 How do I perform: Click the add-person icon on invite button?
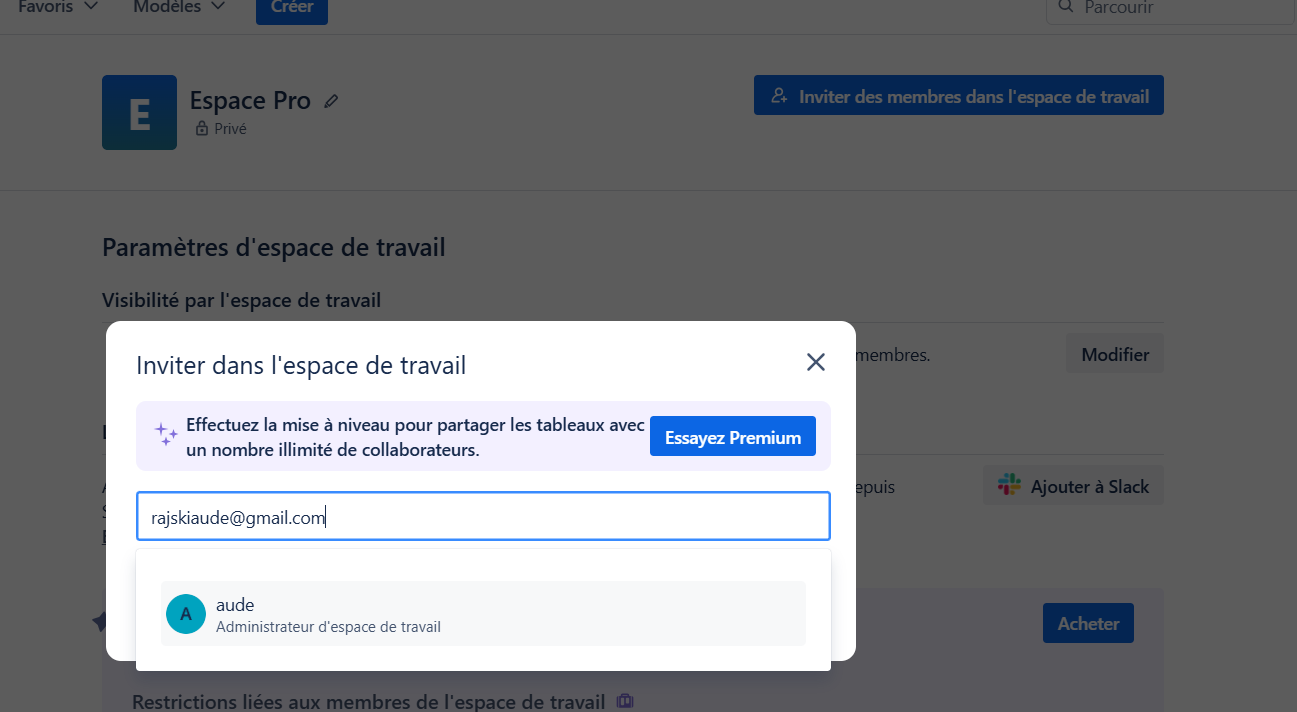tap(779, 96)
